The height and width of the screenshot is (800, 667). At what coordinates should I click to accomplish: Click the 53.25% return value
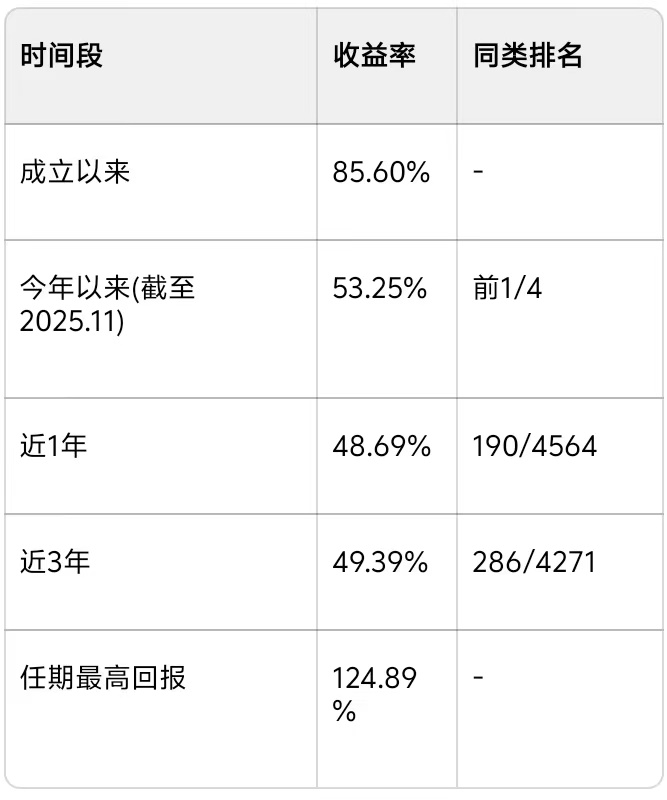(x=380, y=288)
